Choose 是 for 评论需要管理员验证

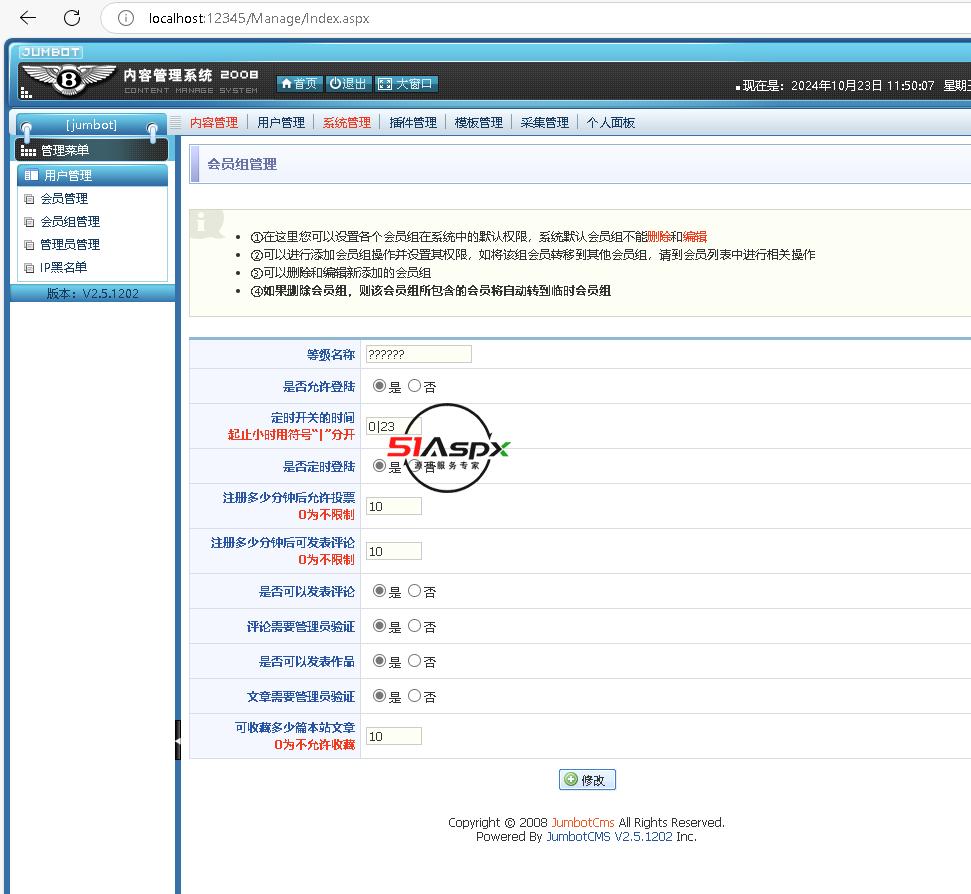pyautogui.click(x=379, y=626)
